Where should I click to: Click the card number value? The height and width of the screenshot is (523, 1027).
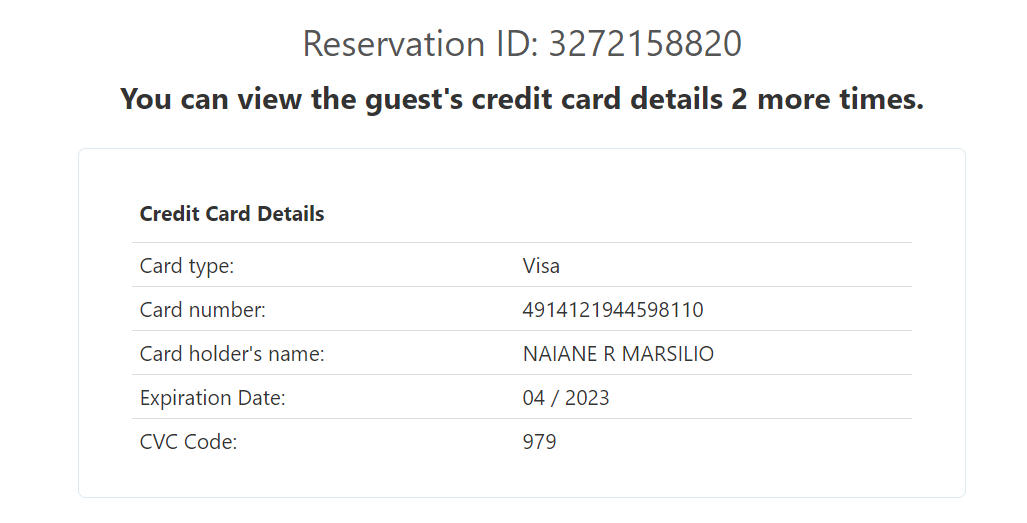pos(613,310)
